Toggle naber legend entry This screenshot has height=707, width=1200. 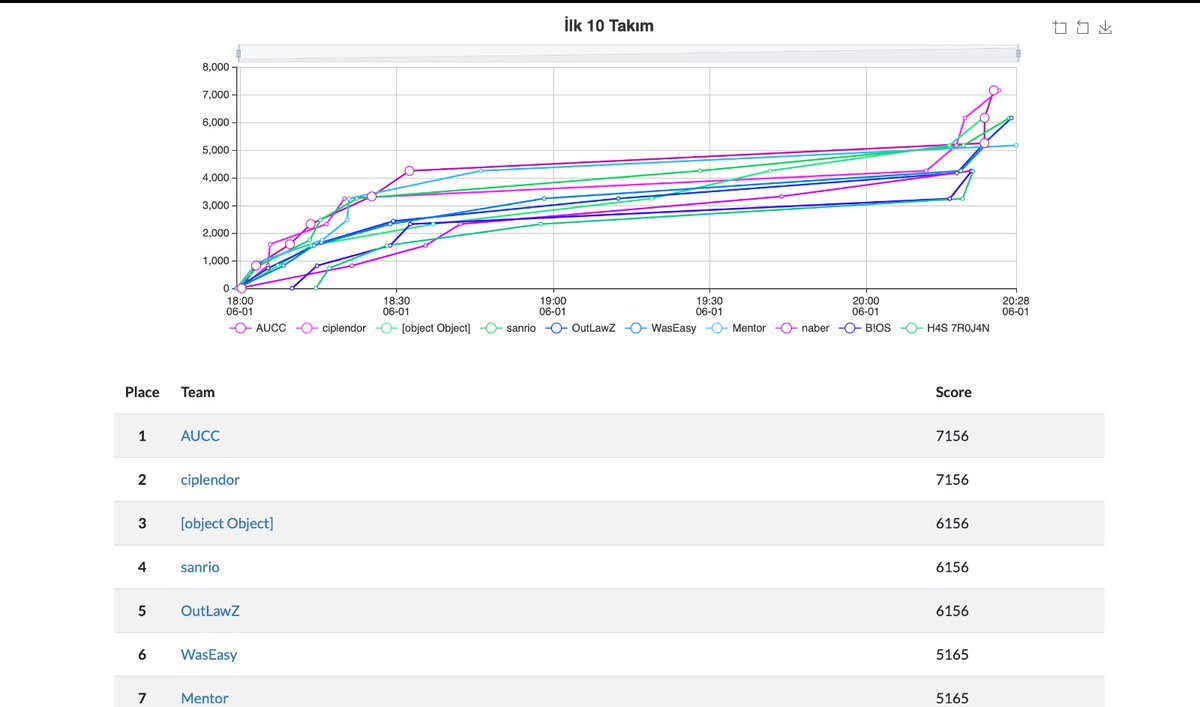[x=802, y=327]
